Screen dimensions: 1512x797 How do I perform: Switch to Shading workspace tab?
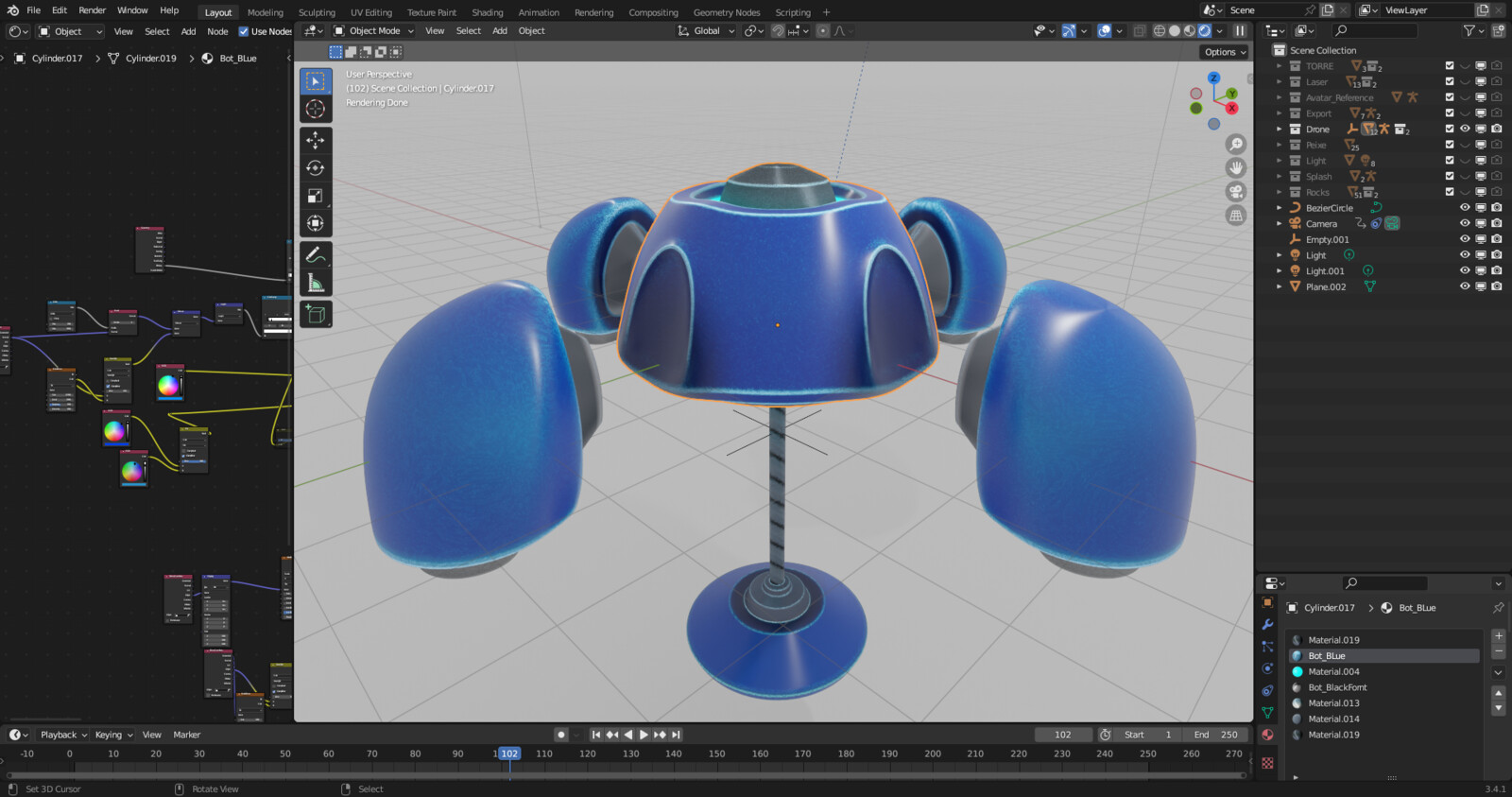click(488, 12)
